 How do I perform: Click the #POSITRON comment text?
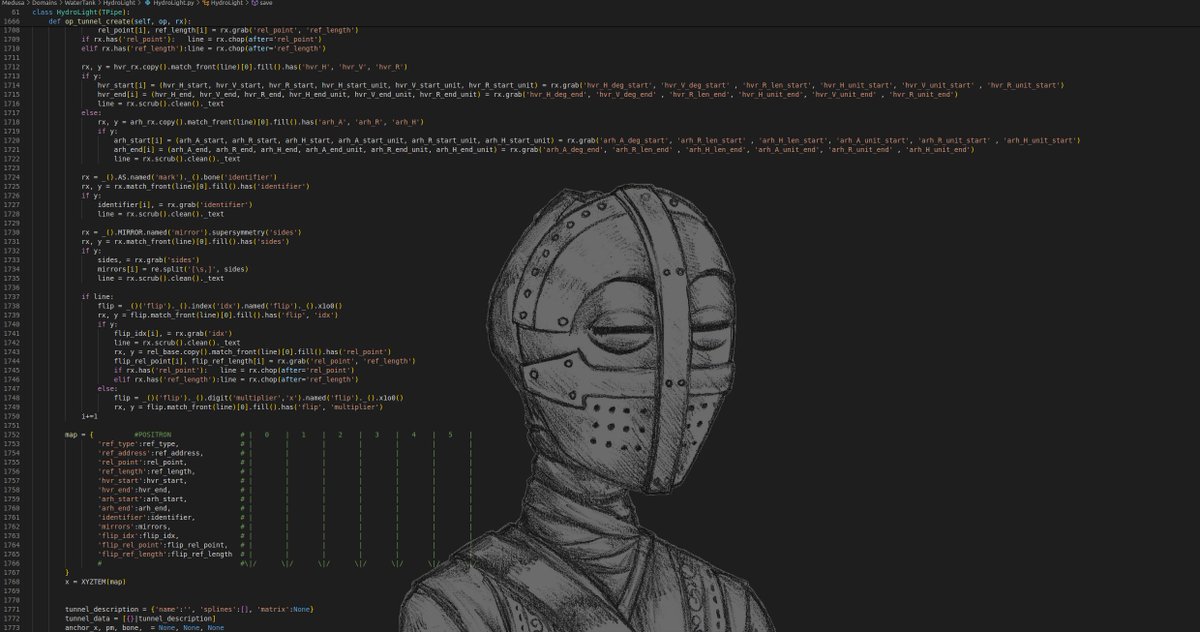click(152, 435)
